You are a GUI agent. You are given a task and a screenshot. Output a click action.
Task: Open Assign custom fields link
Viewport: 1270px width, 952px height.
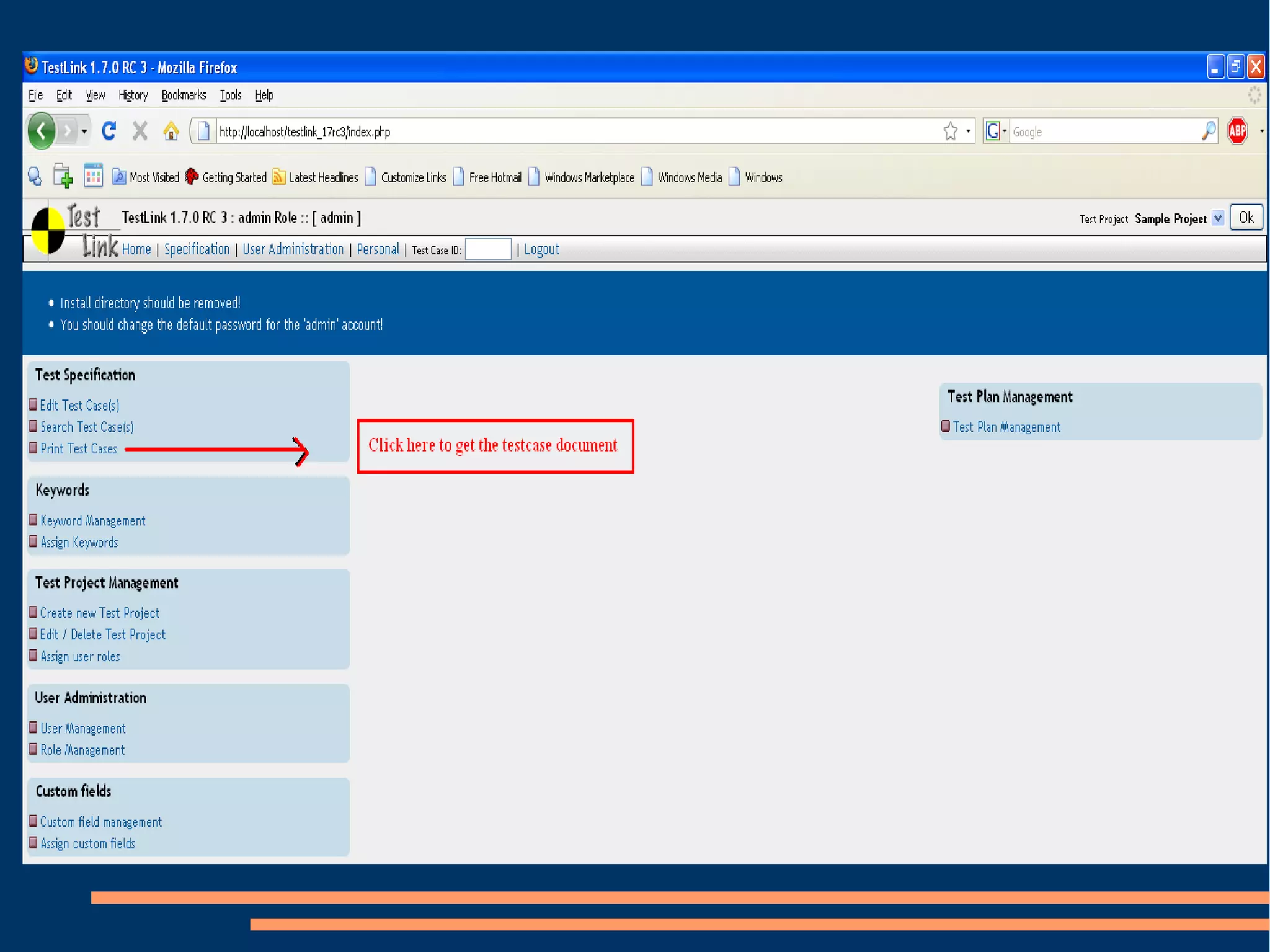pos(87,844)
